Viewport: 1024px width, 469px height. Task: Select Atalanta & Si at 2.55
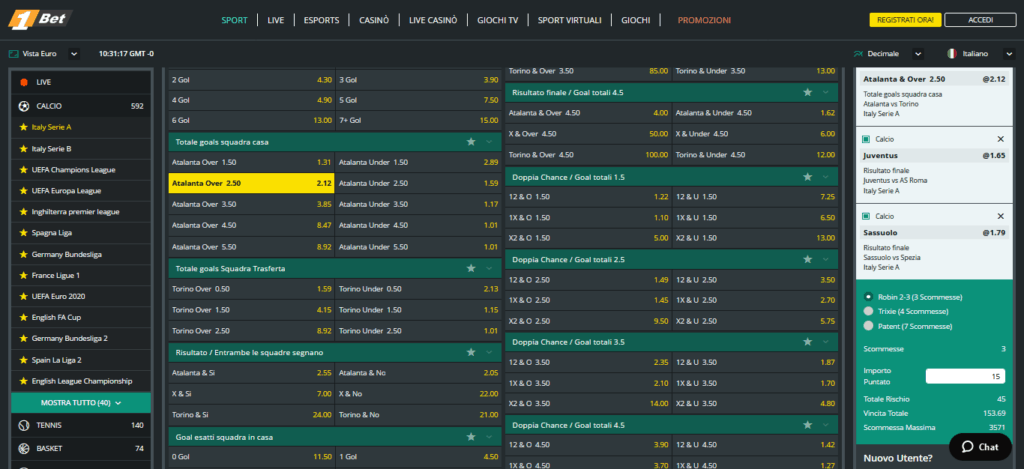pos(251,373)
